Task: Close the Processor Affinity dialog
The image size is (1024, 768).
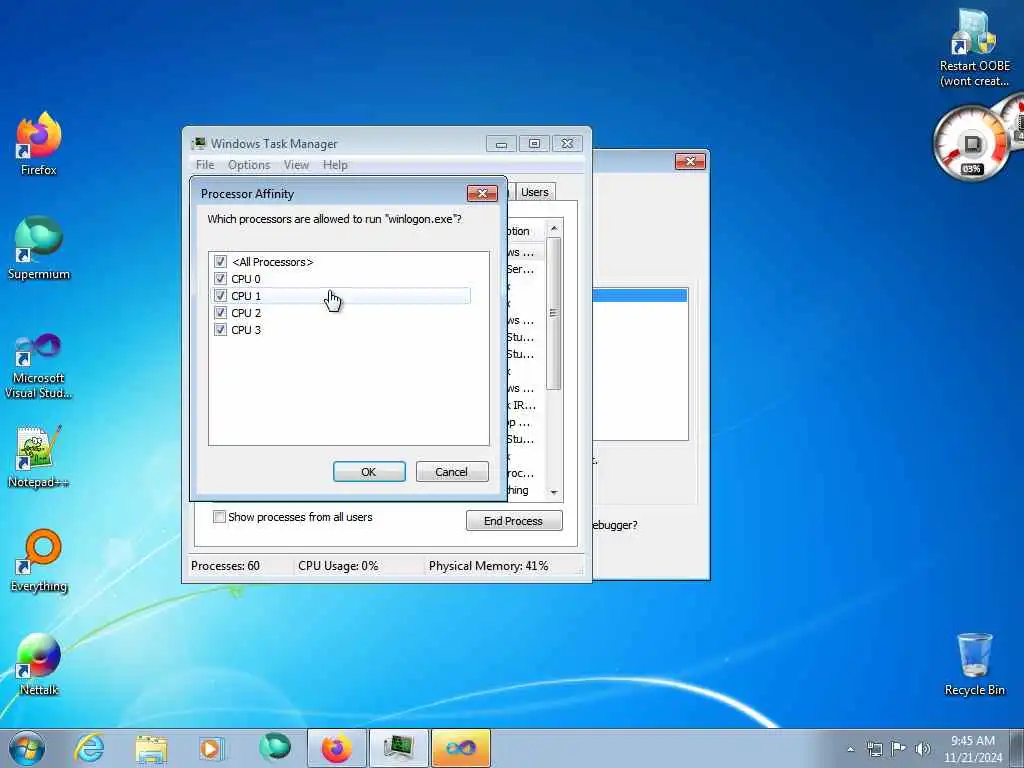Action: tap(483, 193)
